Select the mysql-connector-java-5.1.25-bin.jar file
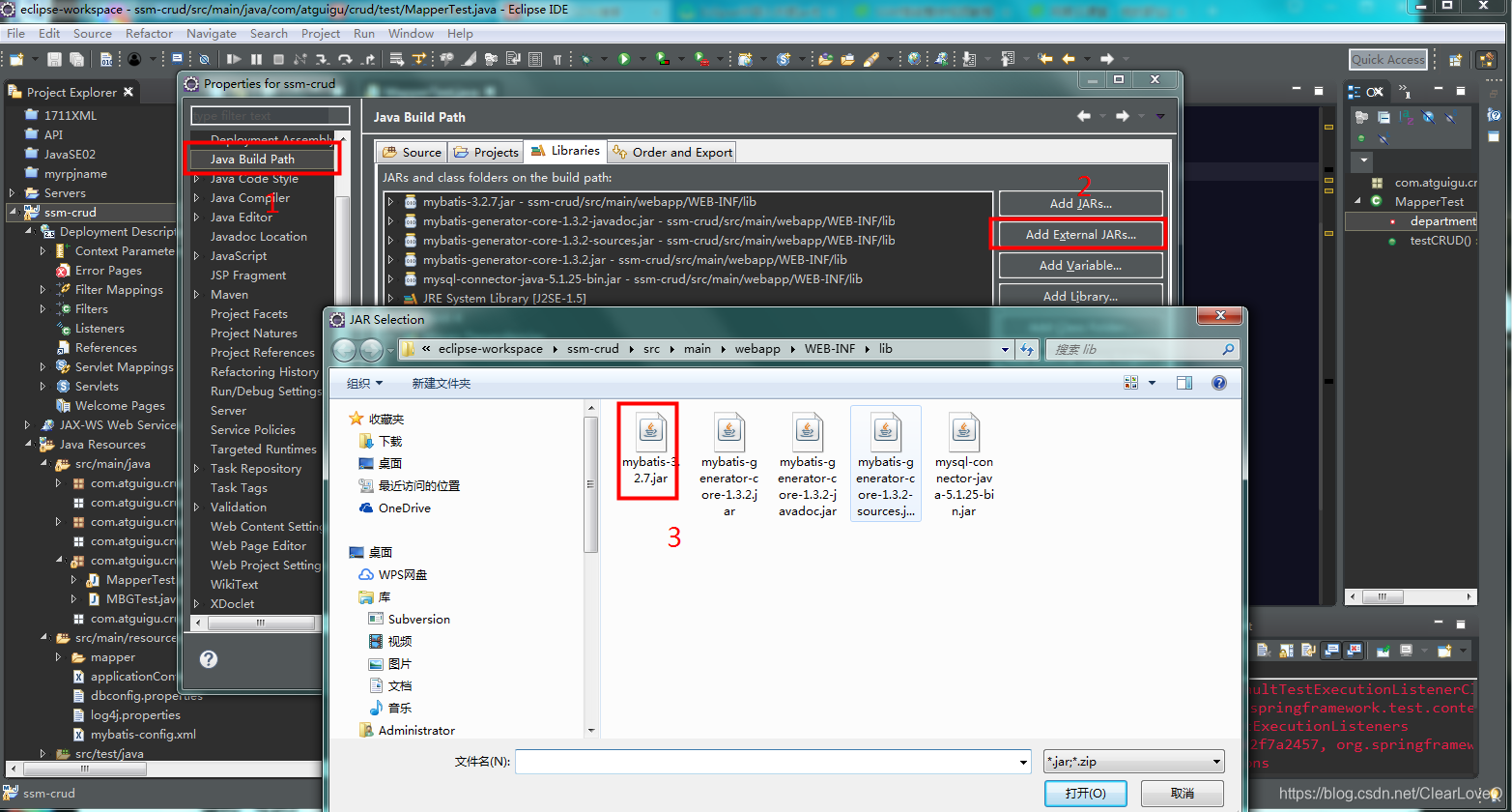The image size is (1512, 812). 963,464
